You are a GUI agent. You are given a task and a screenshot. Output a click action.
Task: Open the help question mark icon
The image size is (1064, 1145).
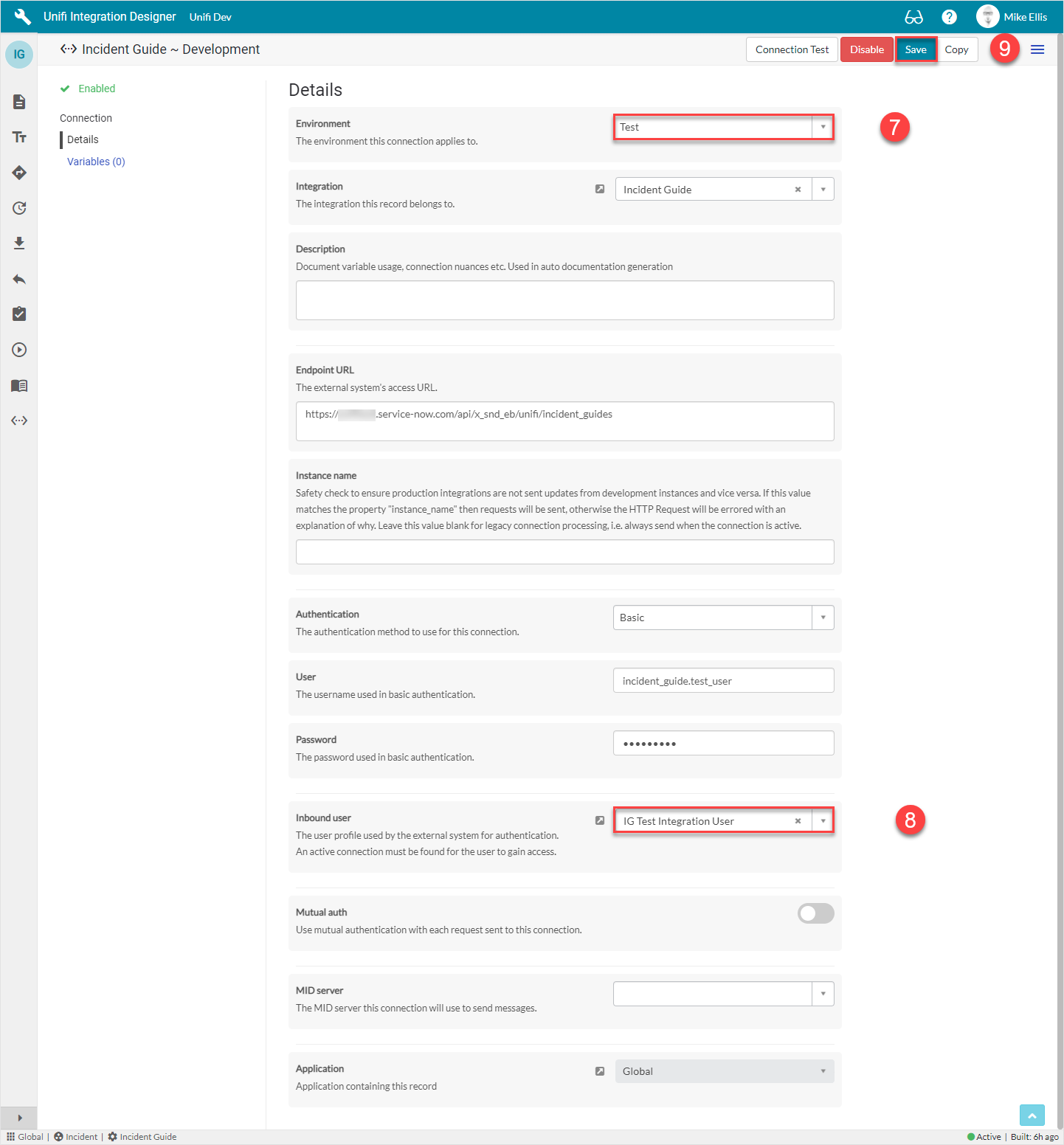950,17
